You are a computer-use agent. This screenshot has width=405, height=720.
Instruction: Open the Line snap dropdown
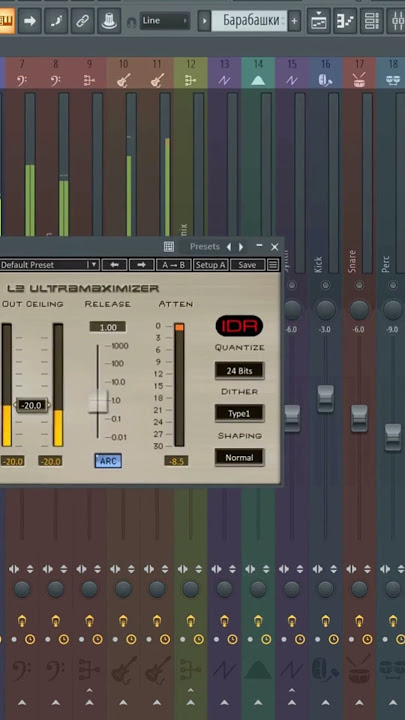click(165, 21)
